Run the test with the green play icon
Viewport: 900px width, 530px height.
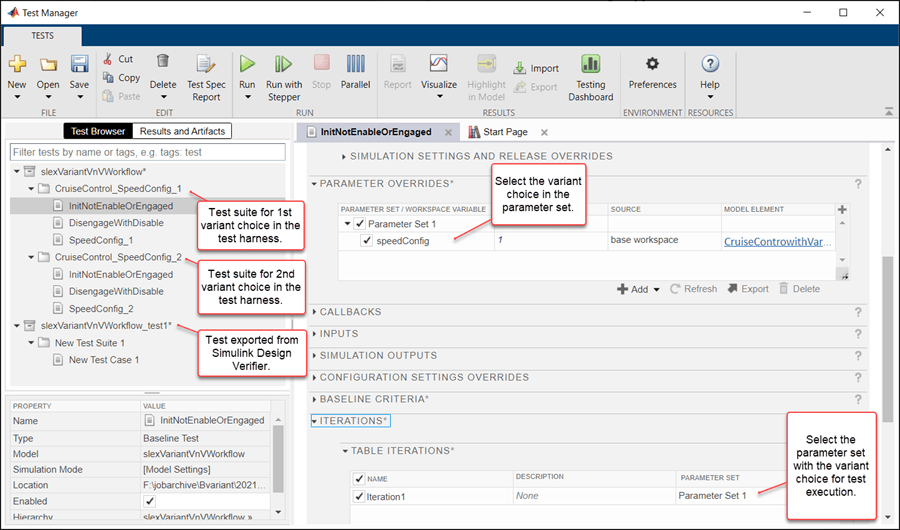pos(247,64)
